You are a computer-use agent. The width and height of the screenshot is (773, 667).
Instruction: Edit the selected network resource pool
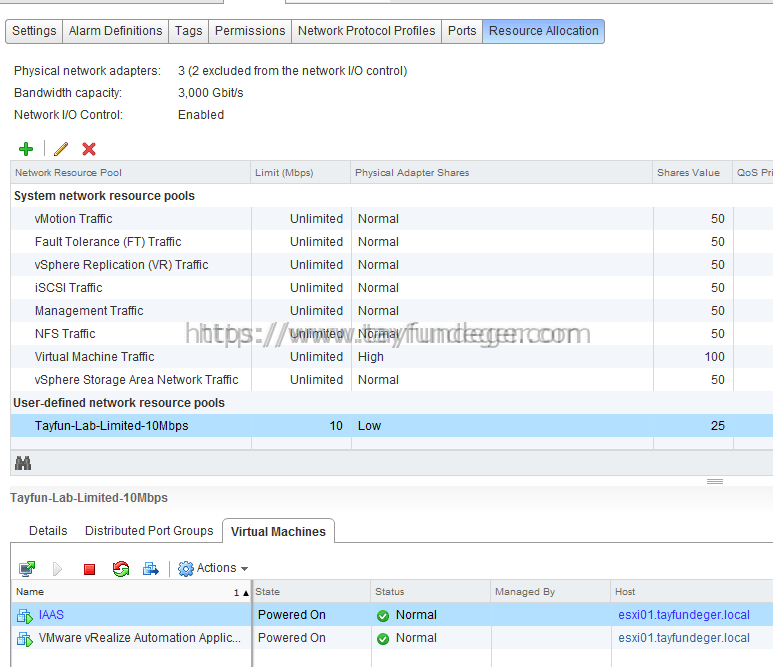click(x=61, y=149)
